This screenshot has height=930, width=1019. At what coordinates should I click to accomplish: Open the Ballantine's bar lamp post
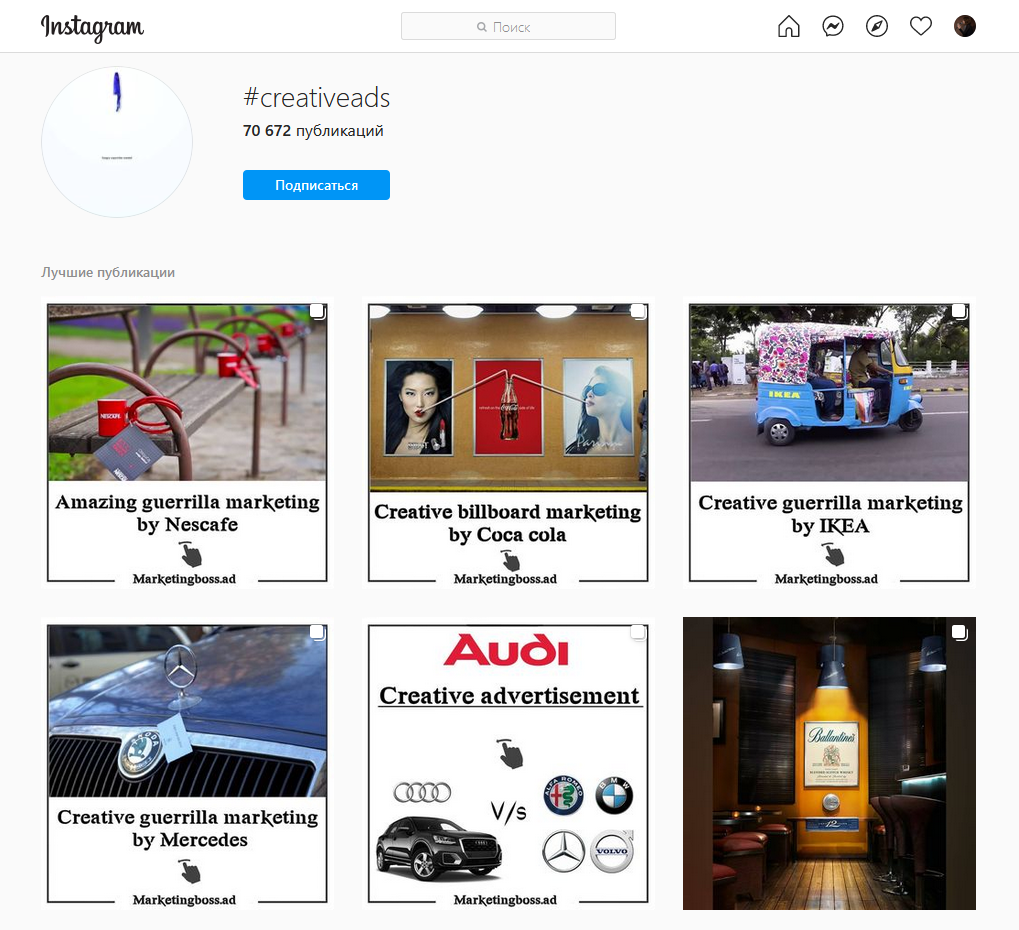[x=829, y=764]
